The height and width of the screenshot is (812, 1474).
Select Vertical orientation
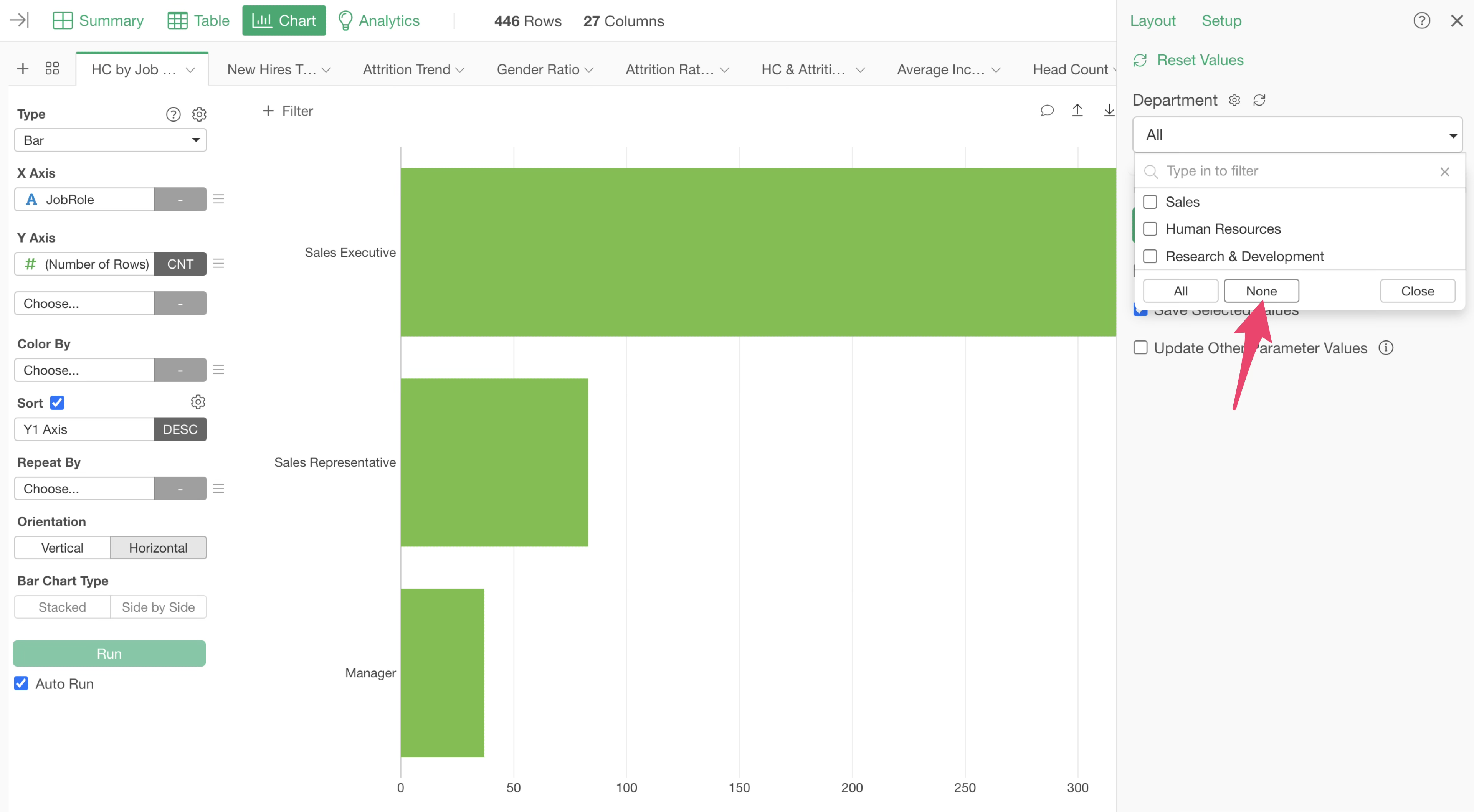point(62,548)
